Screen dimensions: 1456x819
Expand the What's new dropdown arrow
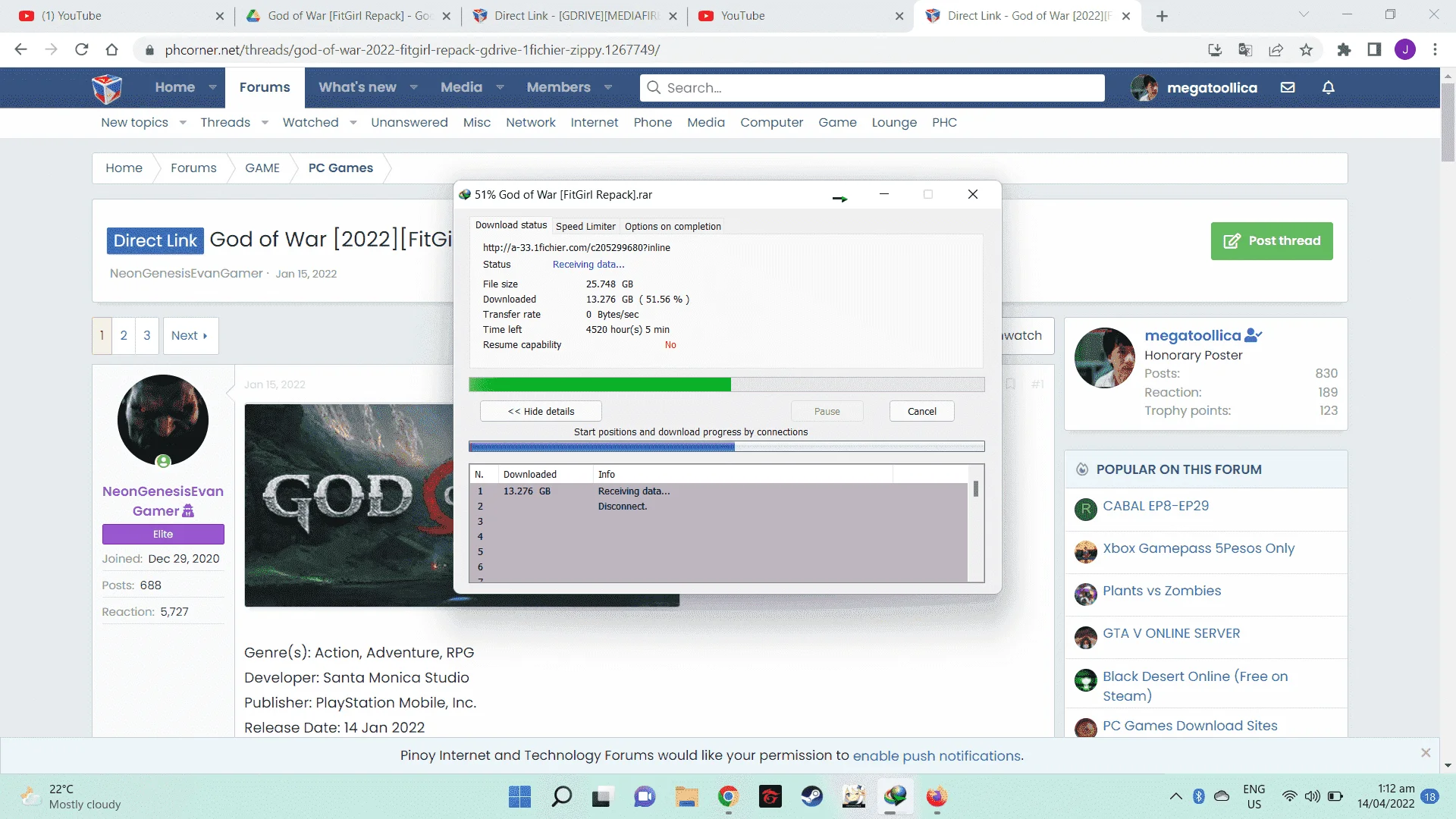pyautogui.click(x=413, y=87)
